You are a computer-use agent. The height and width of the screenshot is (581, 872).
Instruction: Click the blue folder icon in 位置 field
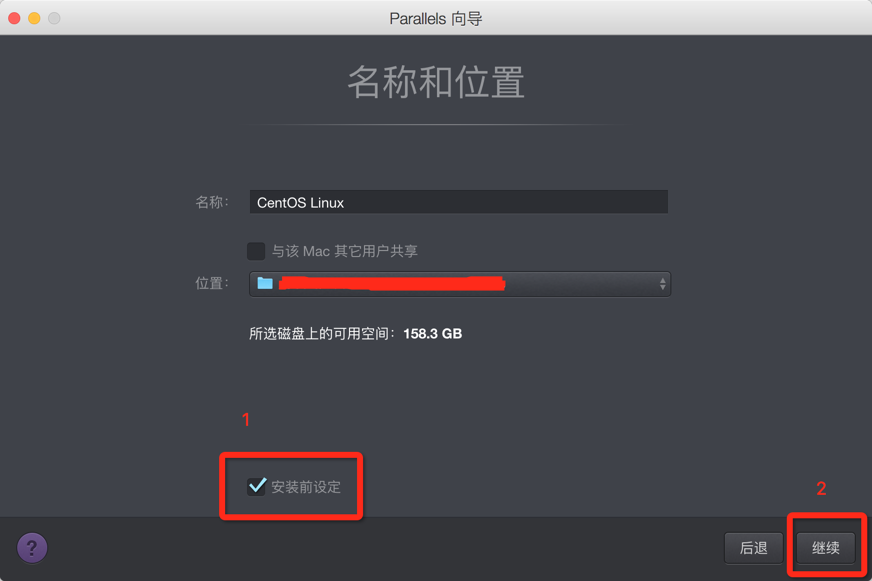(x=265, y=284)
